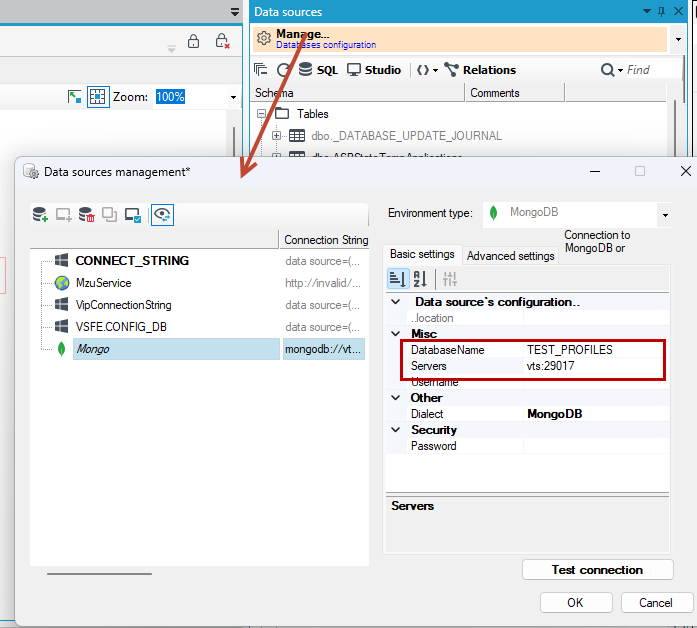The image size is (697, 628).
Task: Select VSFE.CONFIG_DB data source
Action: (x=121, y=327)
